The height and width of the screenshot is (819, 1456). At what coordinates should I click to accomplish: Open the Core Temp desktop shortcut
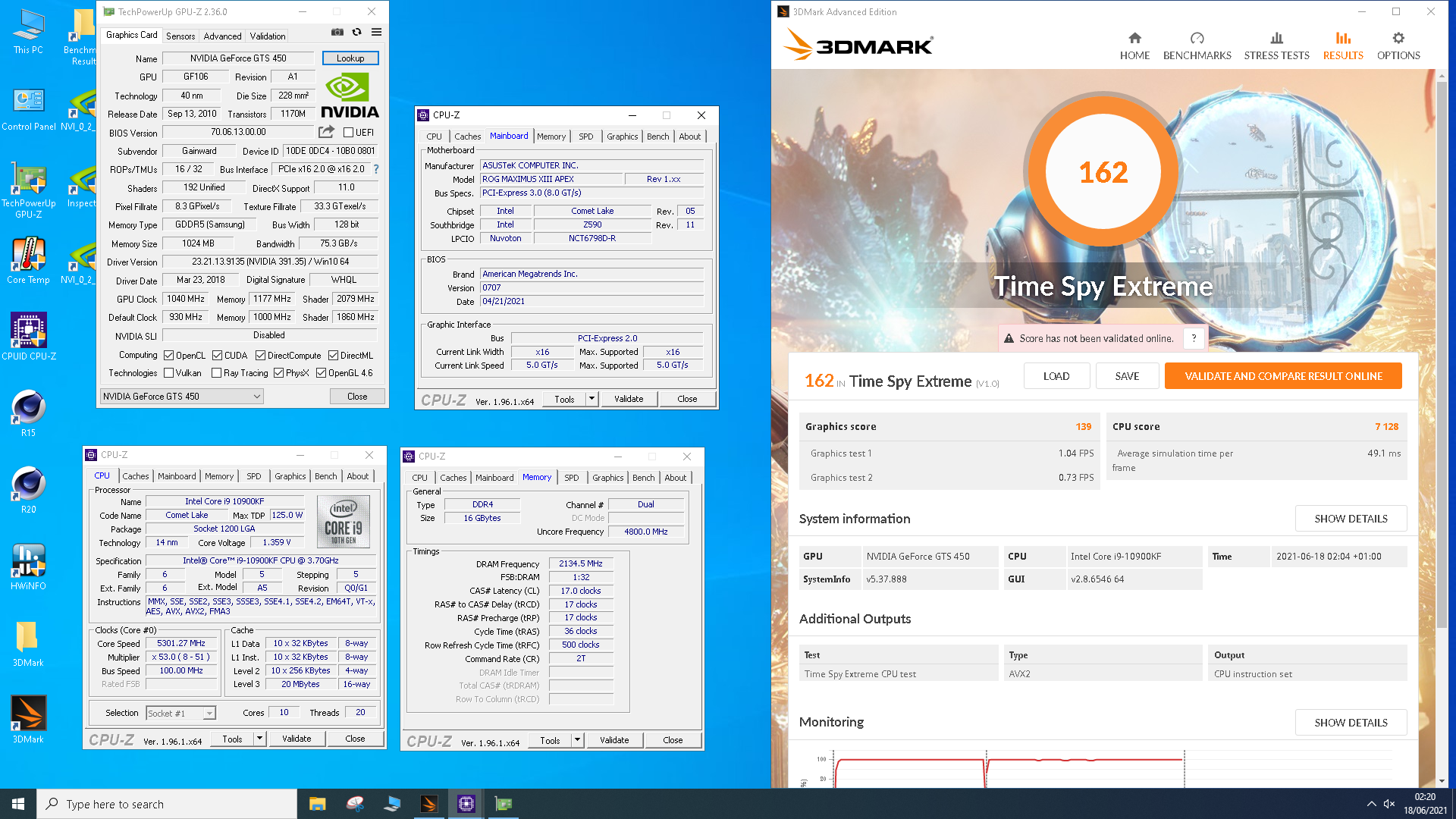click(28, 262)
